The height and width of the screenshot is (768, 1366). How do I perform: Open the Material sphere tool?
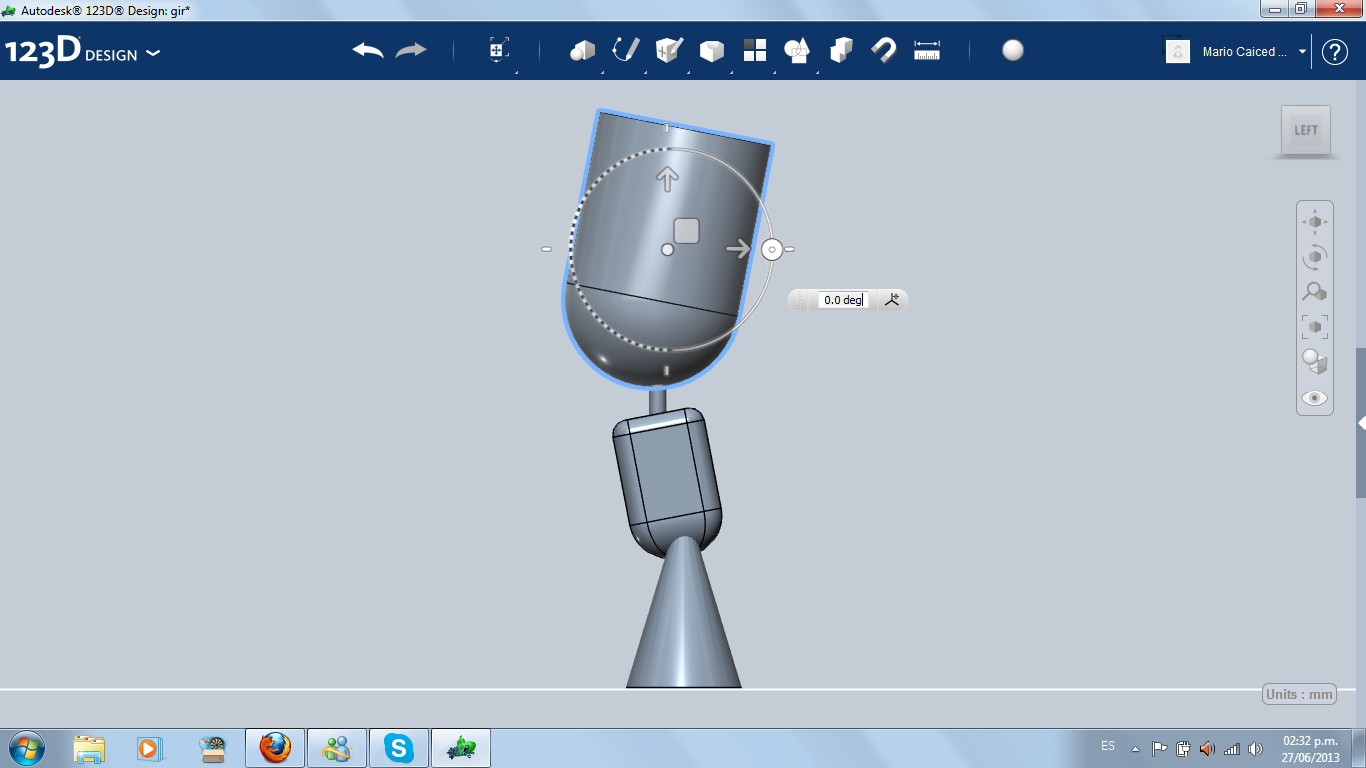tap(1013, 50)
